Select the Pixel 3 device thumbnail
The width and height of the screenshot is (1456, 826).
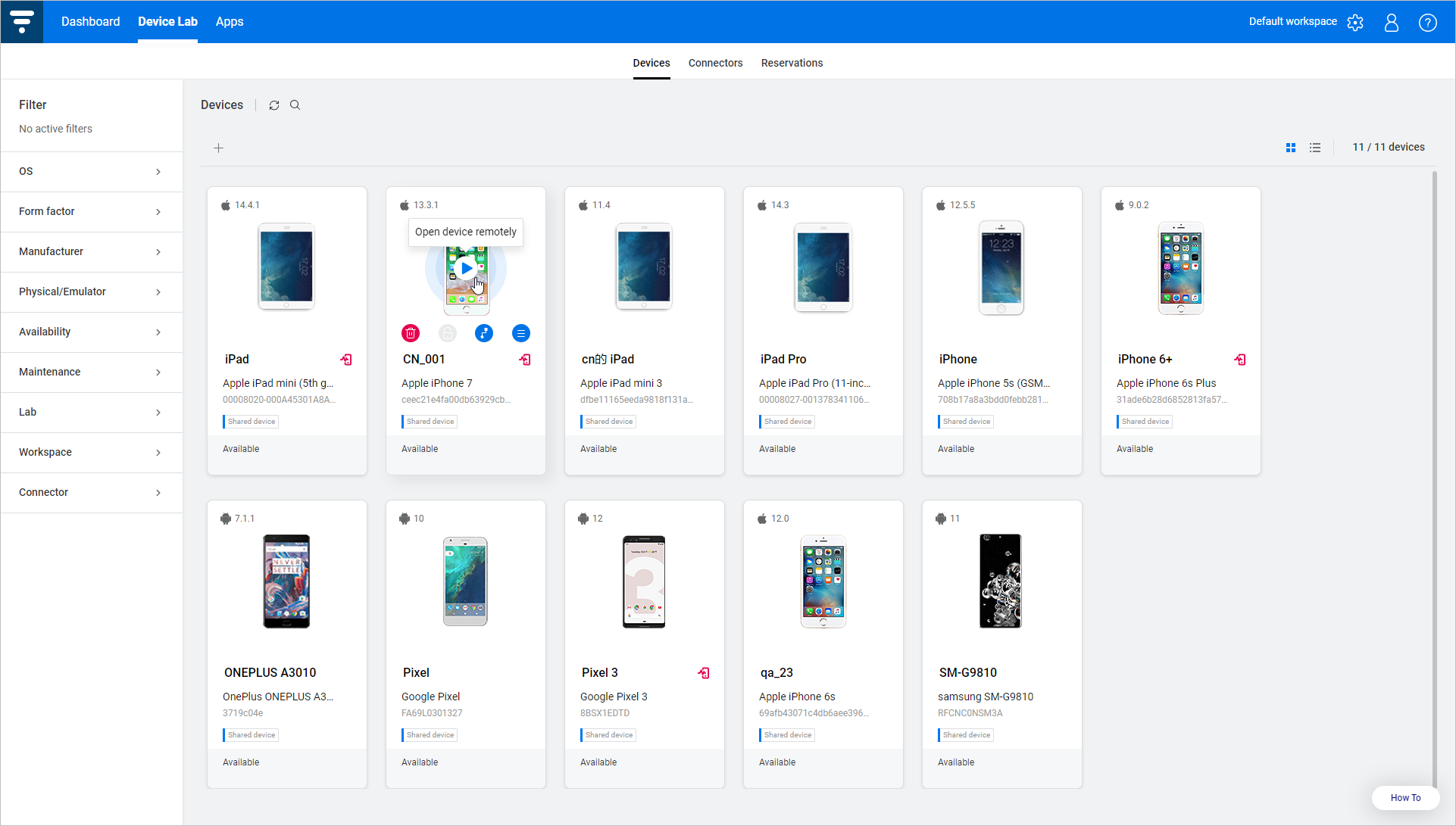point(644,581)
